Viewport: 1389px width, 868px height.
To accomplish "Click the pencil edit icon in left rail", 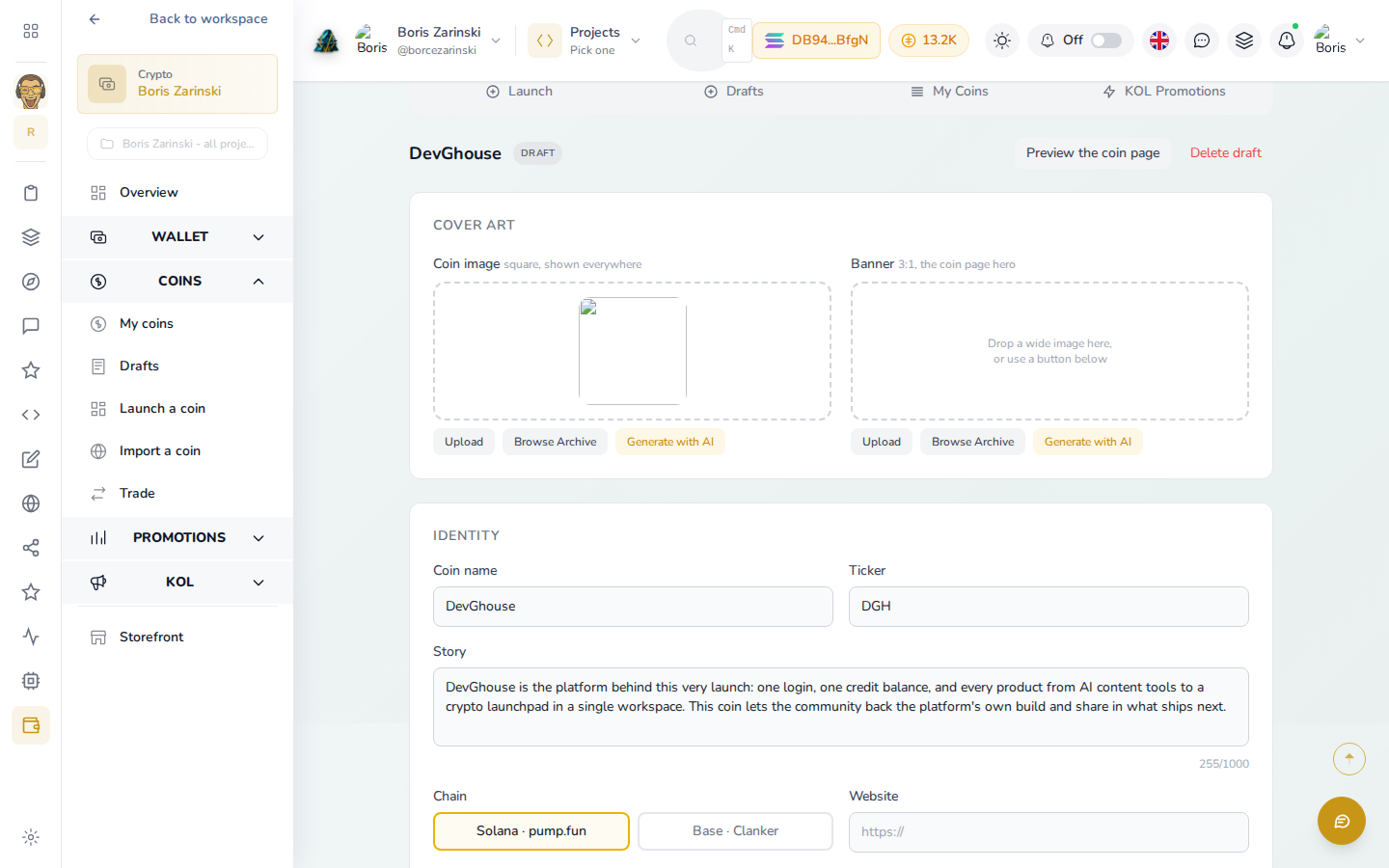I will pyautogui.click(x=31, y=459).
